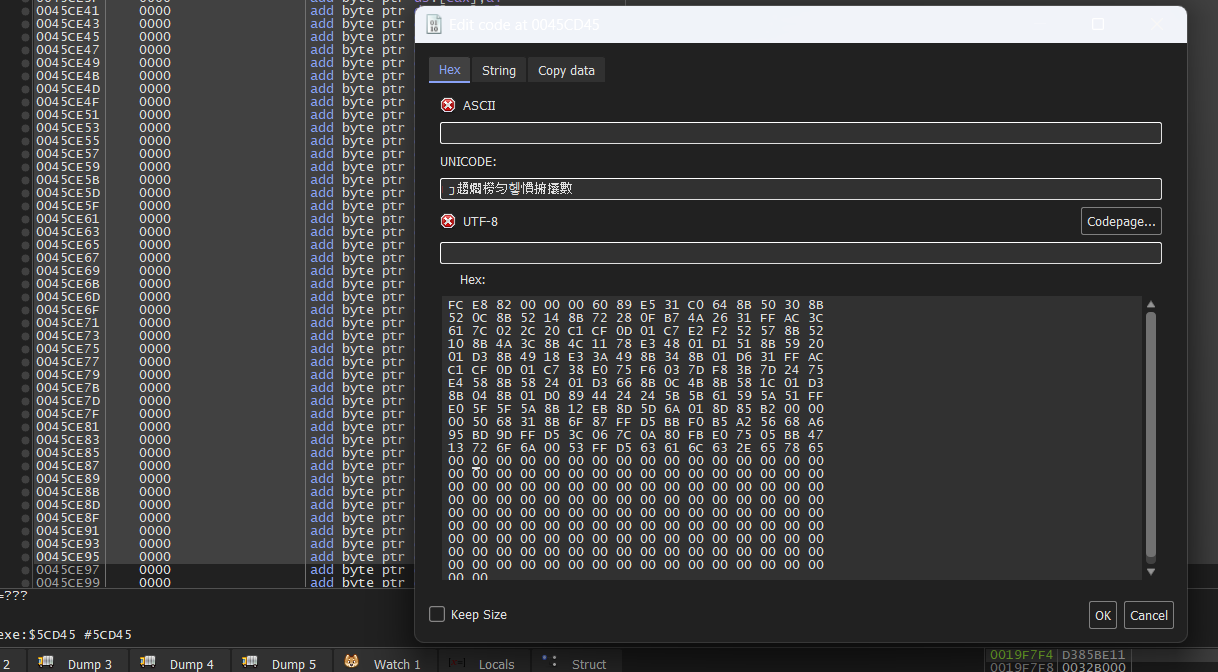The height and width of the screenshot is (672, 1218).
Task: Open the Watch 1 tab
Action: click(x=384, y=663)
